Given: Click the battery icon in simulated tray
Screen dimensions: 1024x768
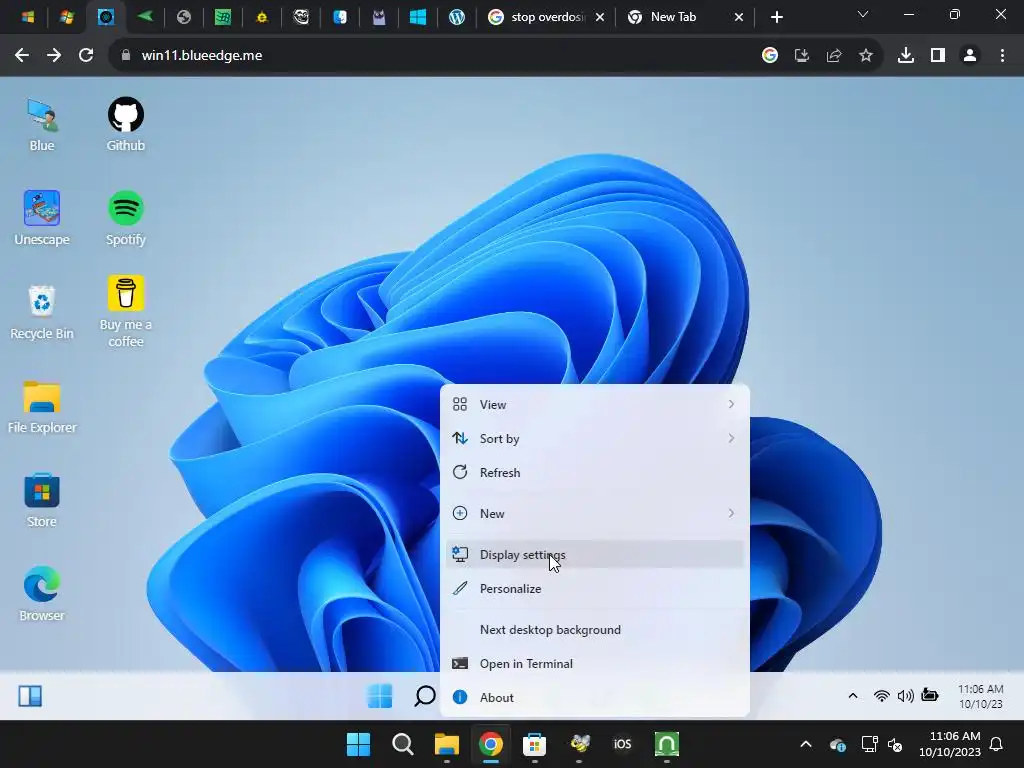Looking at the screenshot, I should pos(930,695).
